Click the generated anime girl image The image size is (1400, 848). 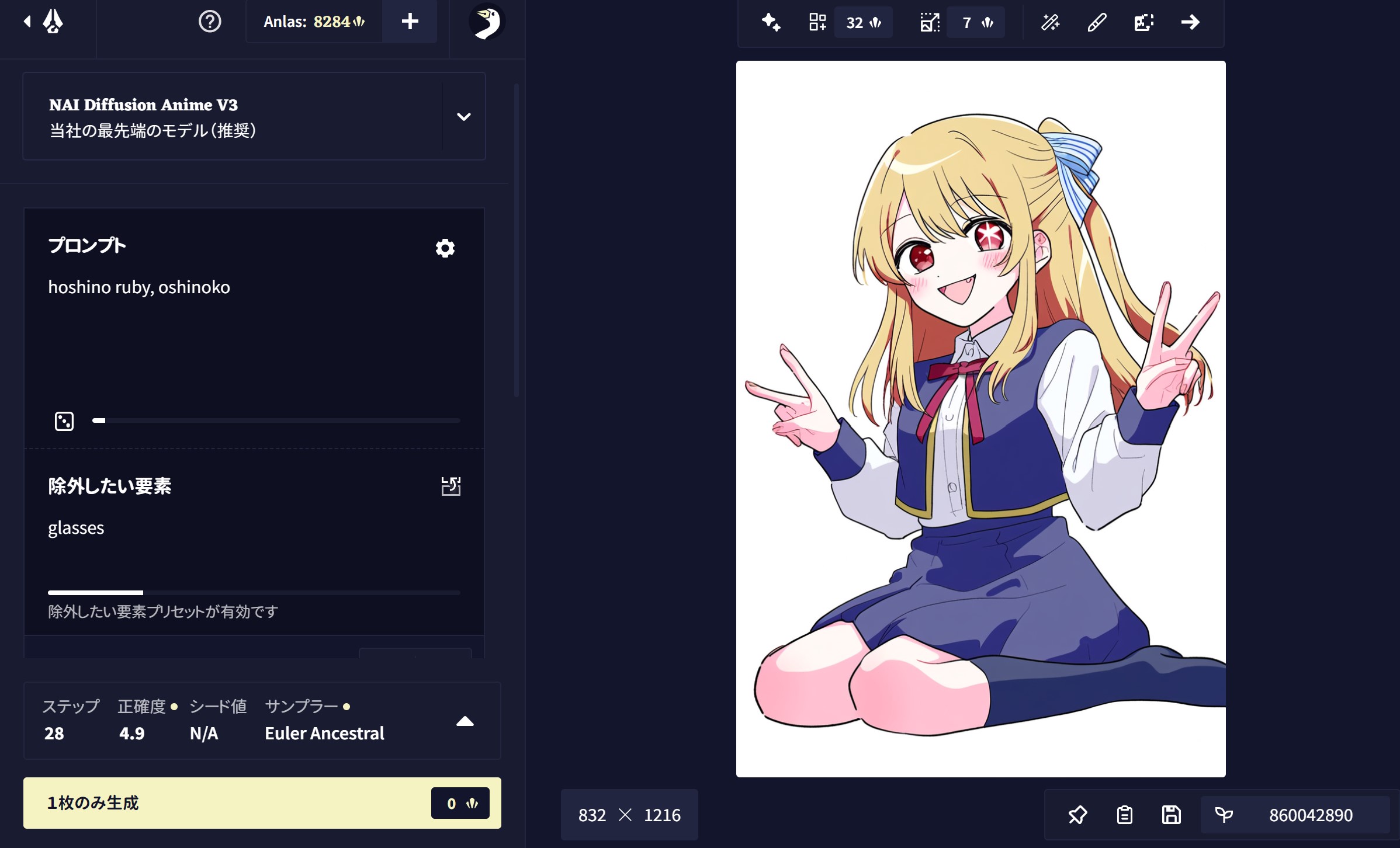[980, 419]
